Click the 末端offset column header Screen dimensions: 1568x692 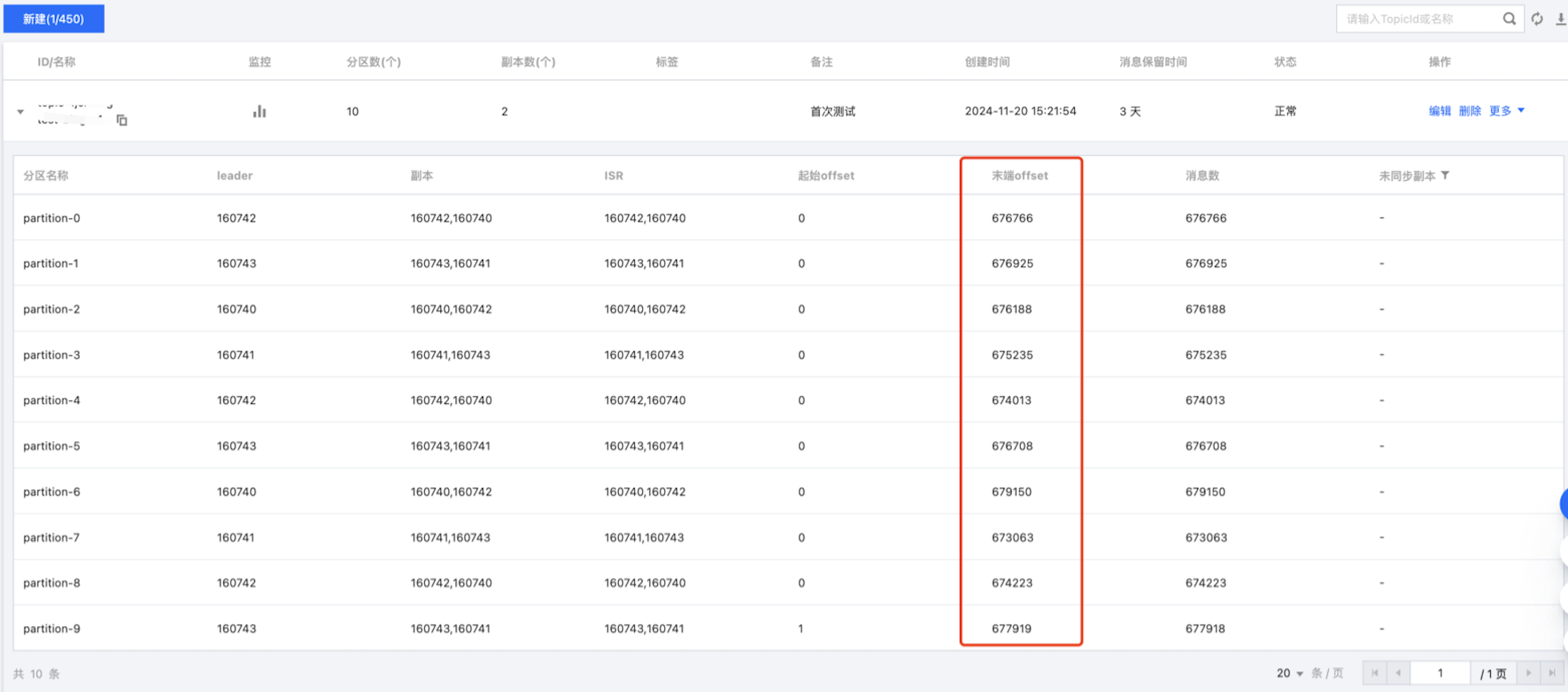pyautogui.click(x=1019, y=176)
